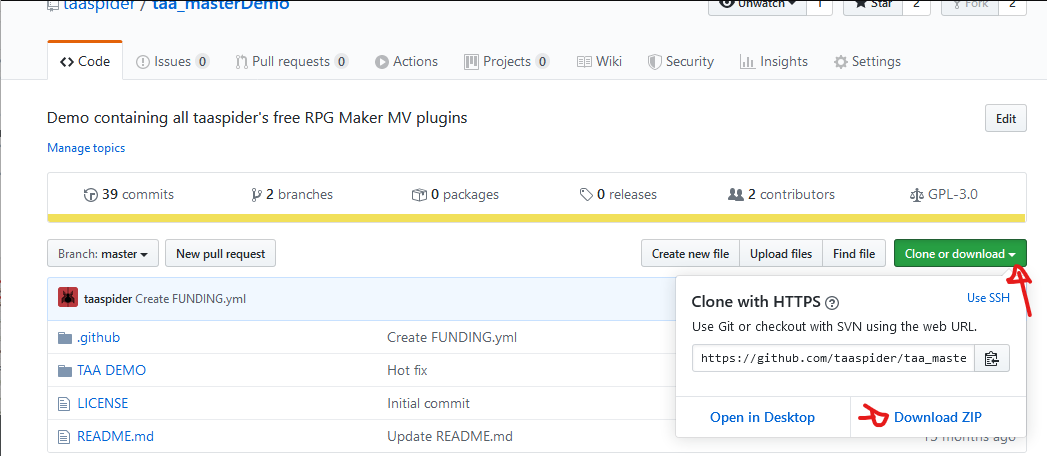
Task: Open the Initial commit message link
Action: pos(428,403)
